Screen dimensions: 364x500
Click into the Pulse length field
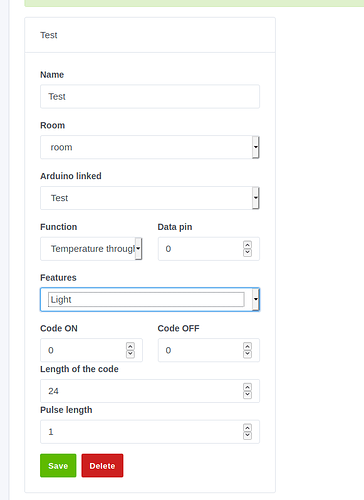150,432
